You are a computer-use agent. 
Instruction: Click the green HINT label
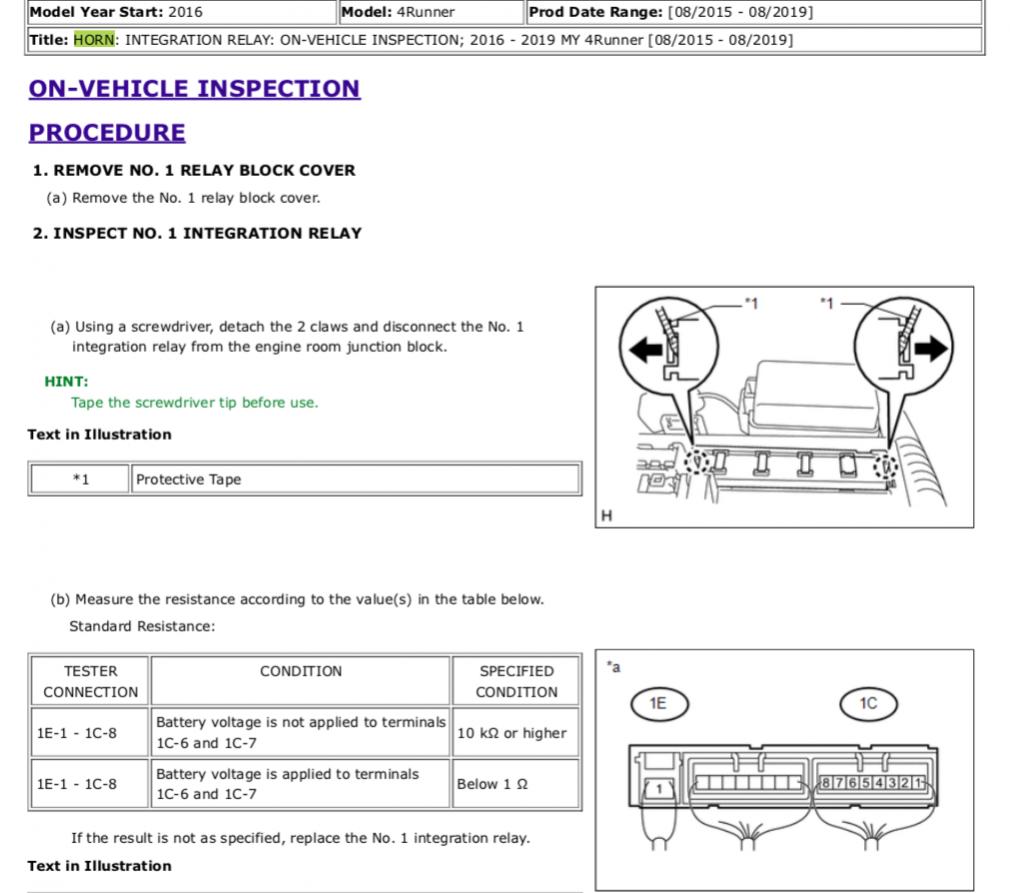[66, 381]
